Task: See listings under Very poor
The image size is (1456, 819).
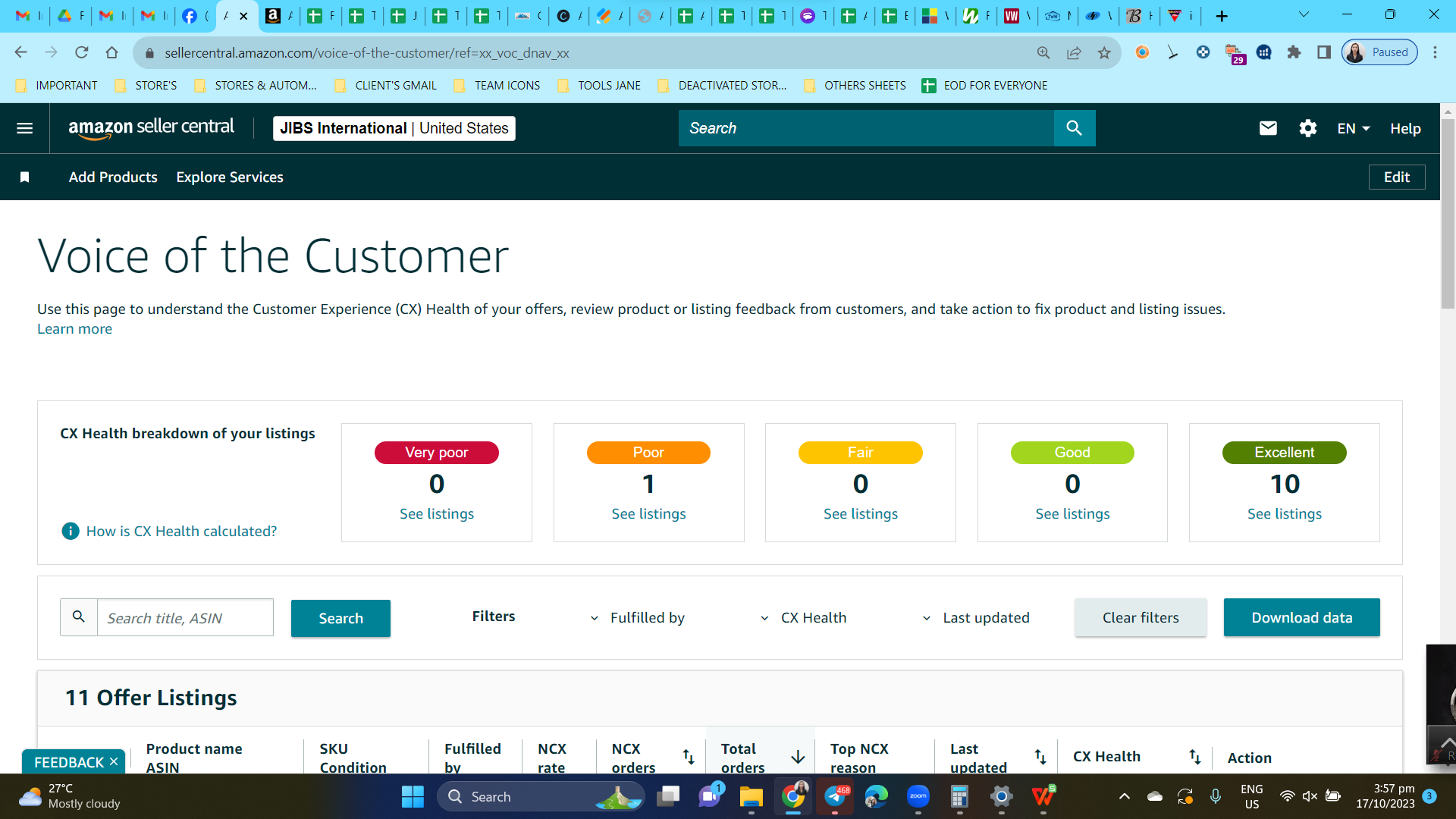Action: click(437, 513)
